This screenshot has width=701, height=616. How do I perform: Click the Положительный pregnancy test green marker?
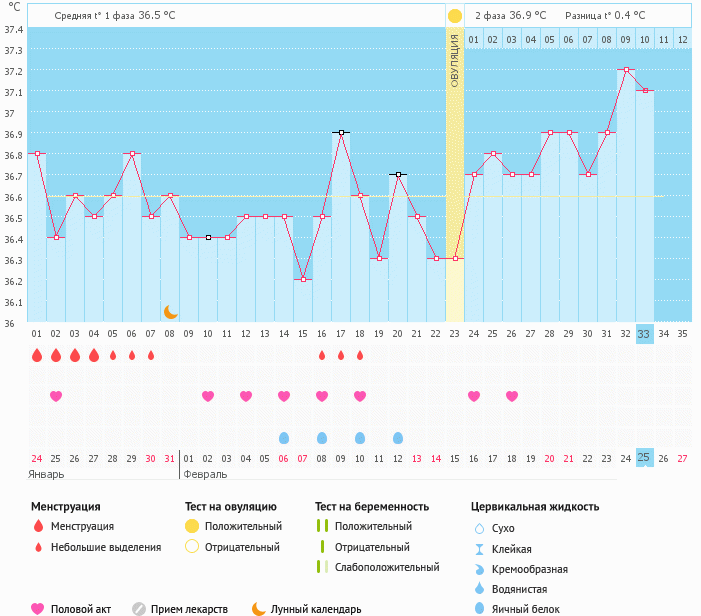click(322, 526)
